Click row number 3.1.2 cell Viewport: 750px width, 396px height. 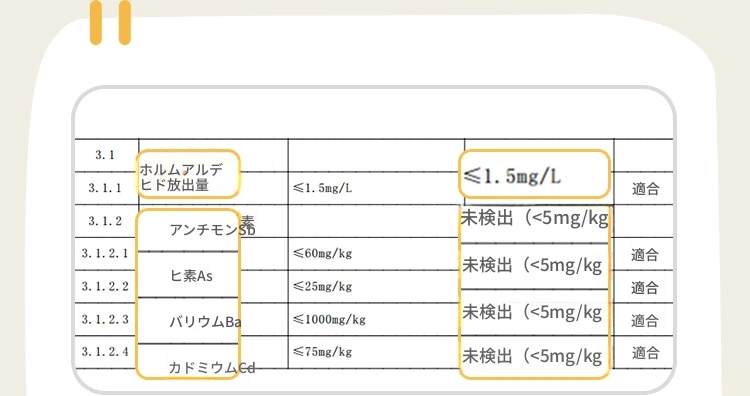pos(105,221)
